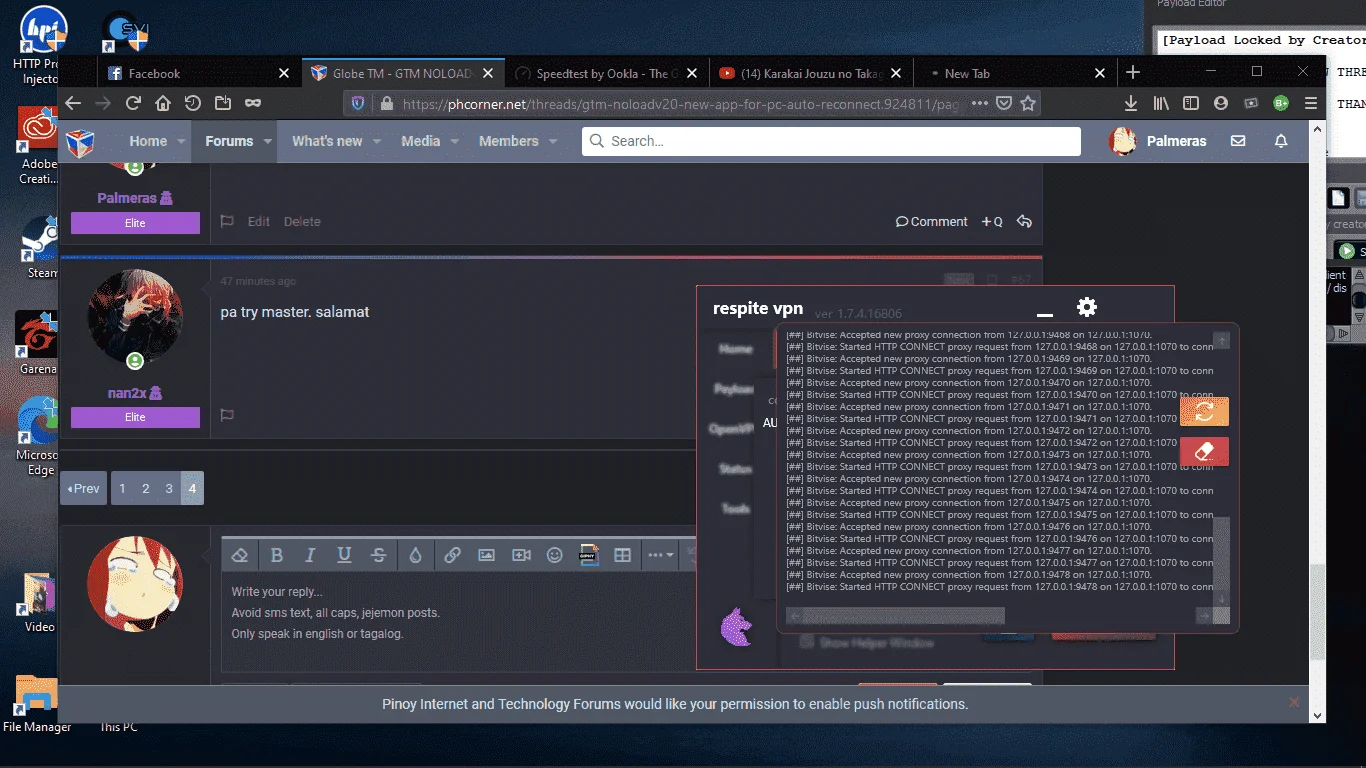Switch to the New Tab tab
The width and height of the screenshot is (1366, 768).
[1014, 73]
